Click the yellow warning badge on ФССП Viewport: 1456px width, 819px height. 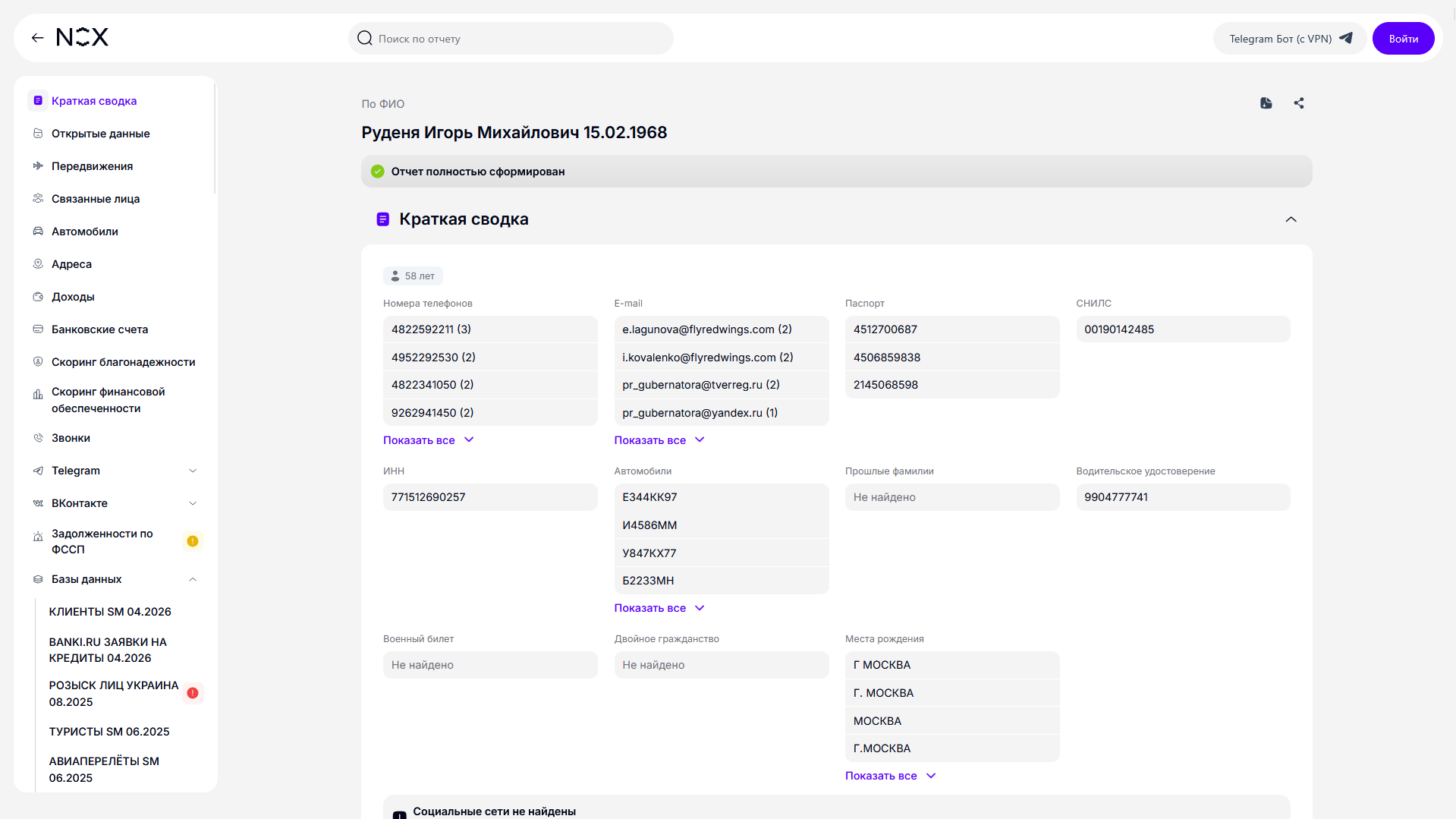(193, 541)
